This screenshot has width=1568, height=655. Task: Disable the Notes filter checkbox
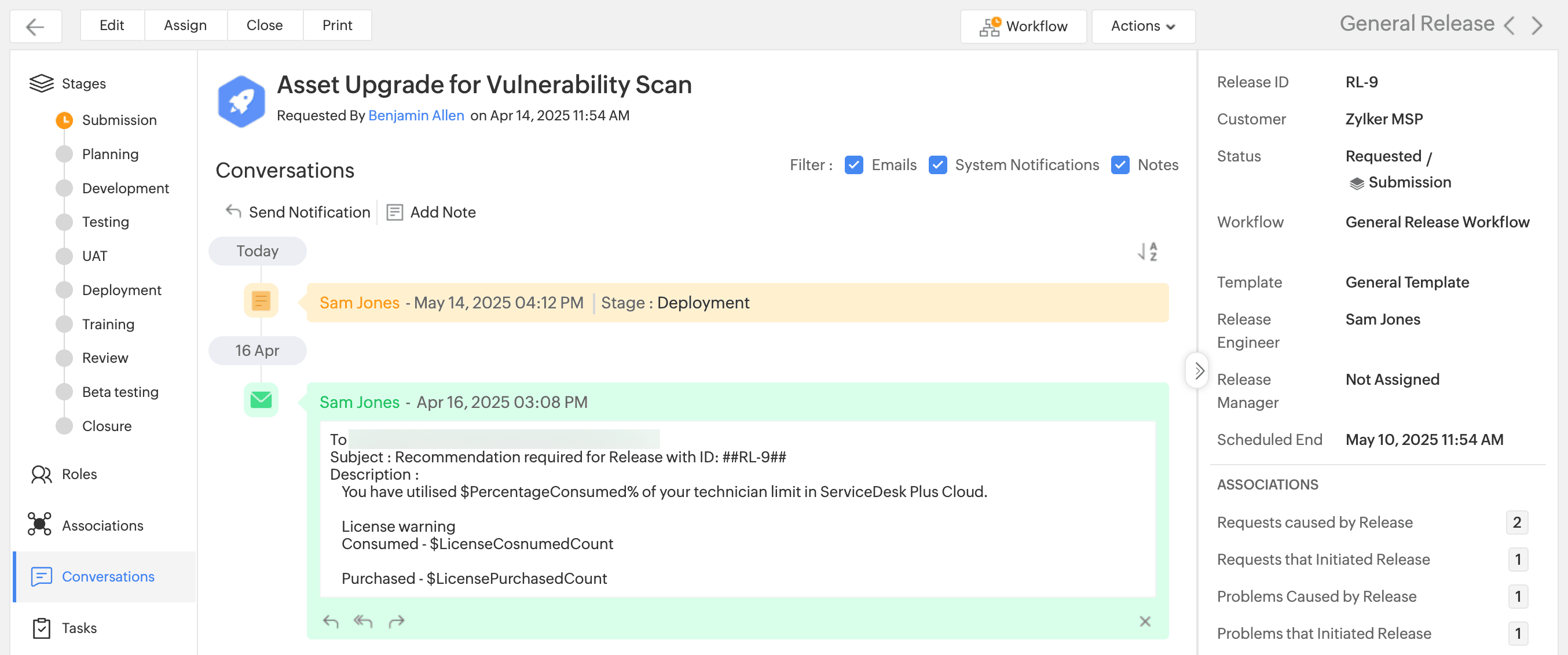click(x=1119, y=165)
